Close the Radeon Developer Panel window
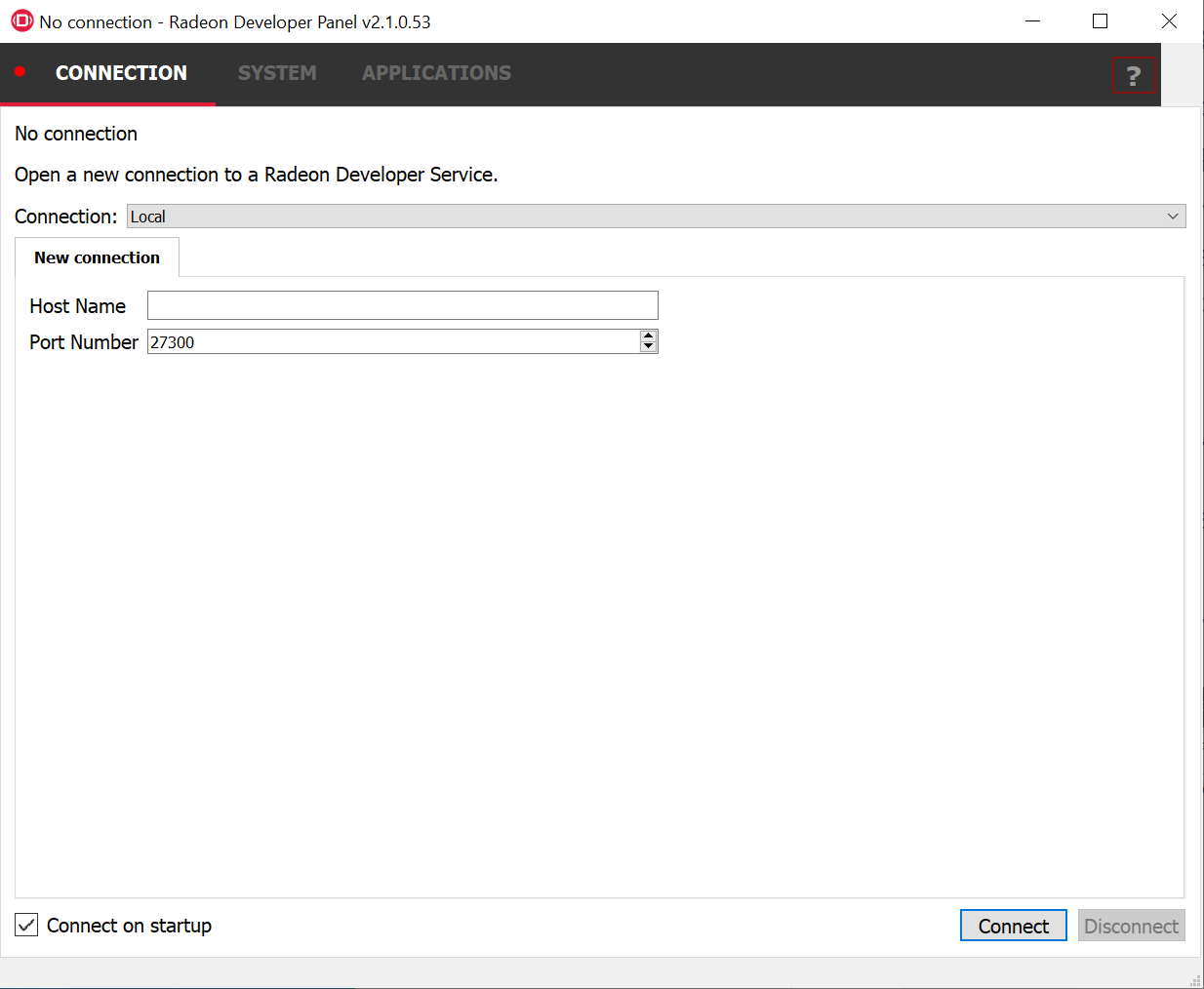This screenshot has height=989, width=1204. (1168, 20)
